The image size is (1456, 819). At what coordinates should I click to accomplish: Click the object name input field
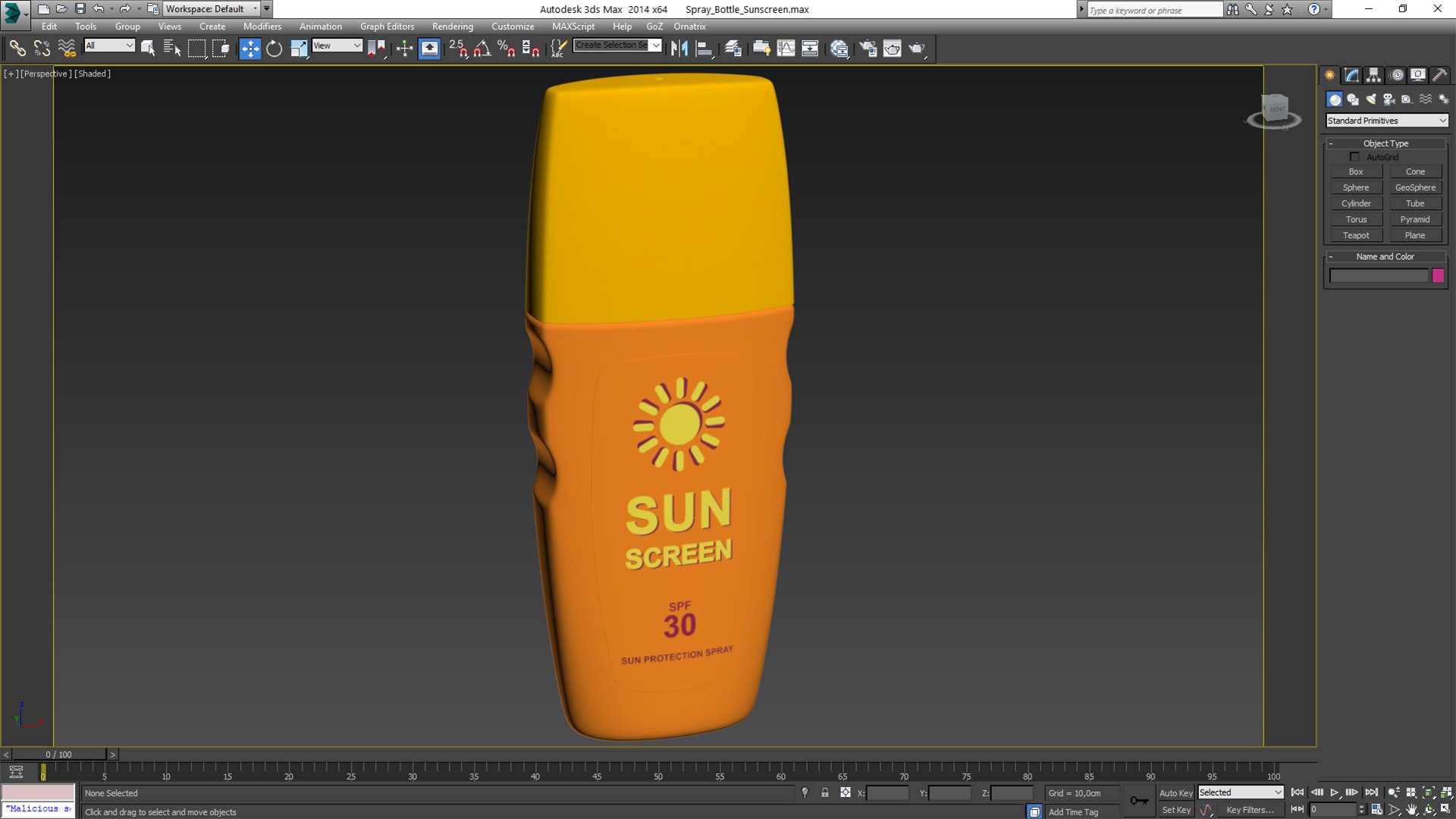[x=1379, y=276]
